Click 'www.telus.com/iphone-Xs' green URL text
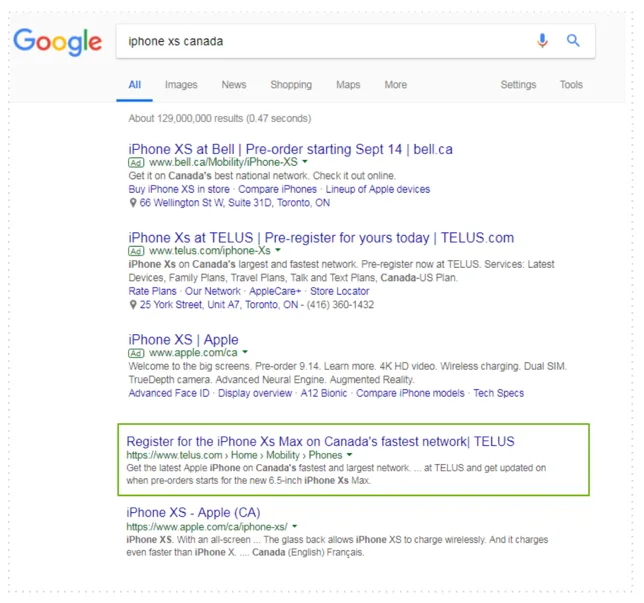644x603 pixels. 209,251
